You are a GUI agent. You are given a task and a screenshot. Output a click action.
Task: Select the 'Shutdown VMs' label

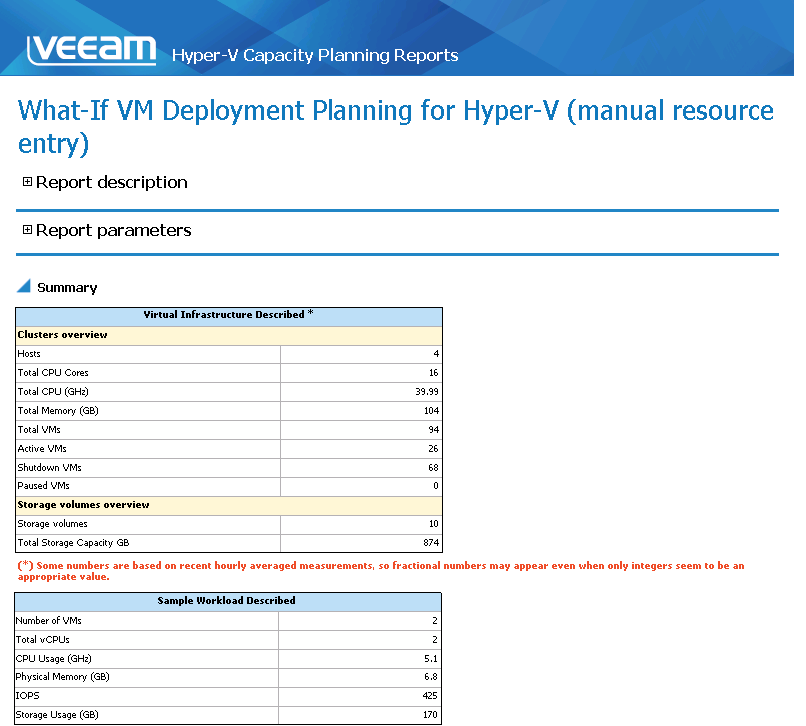point(49,468)
